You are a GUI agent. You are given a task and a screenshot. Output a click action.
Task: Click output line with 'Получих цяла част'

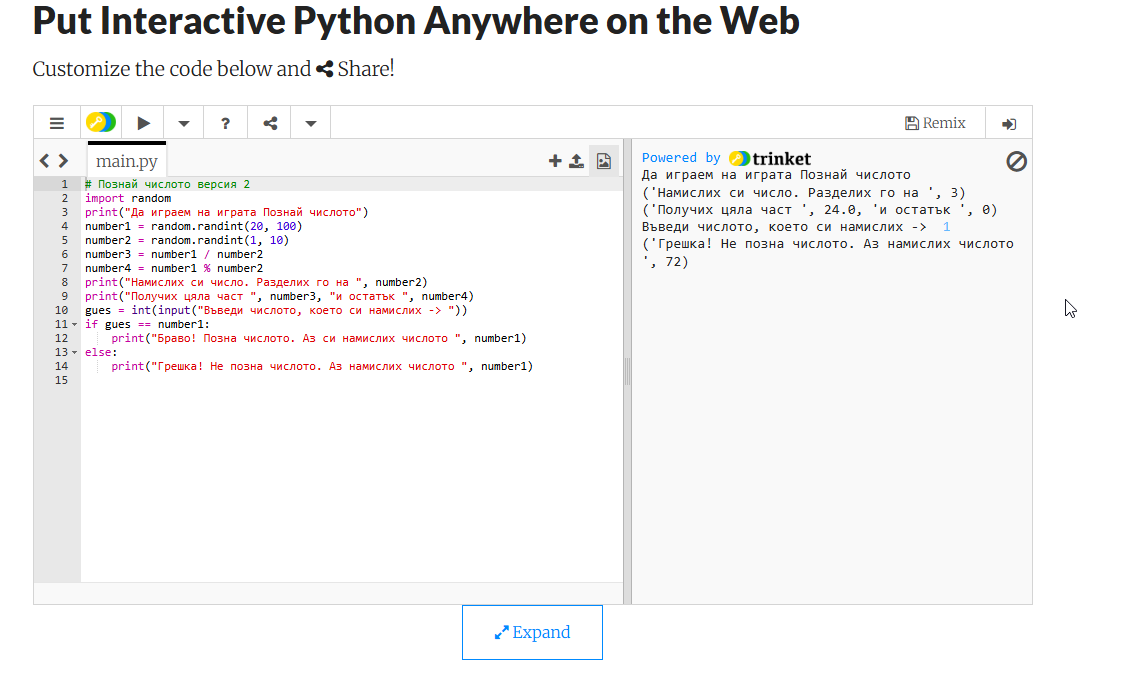(x=819, y=210)
